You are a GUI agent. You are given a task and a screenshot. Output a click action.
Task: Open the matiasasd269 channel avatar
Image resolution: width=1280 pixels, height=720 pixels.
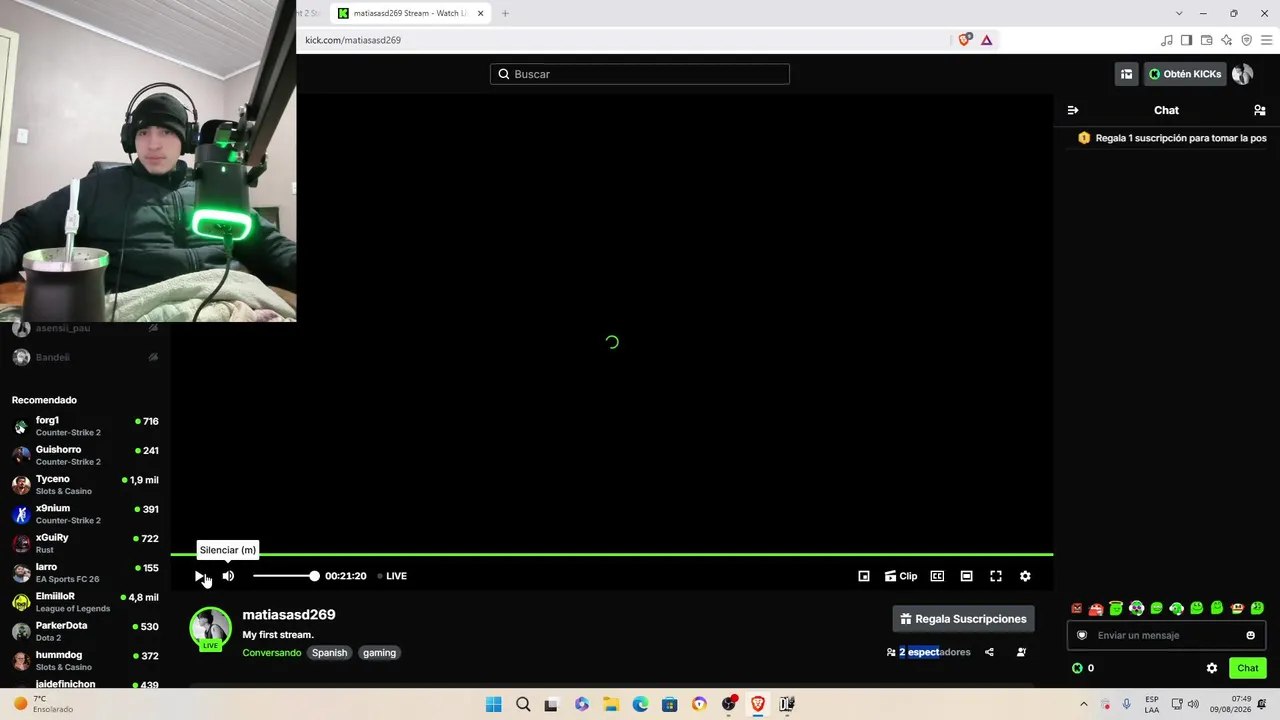pos(210,629)
